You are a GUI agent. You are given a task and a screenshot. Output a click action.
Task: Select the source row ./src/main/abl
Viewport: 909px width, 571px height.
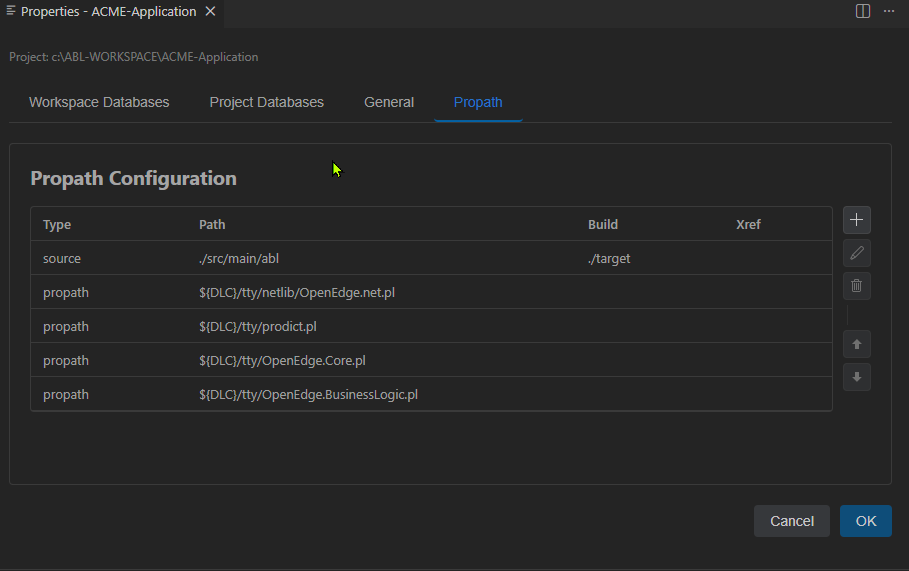(431, 258)
